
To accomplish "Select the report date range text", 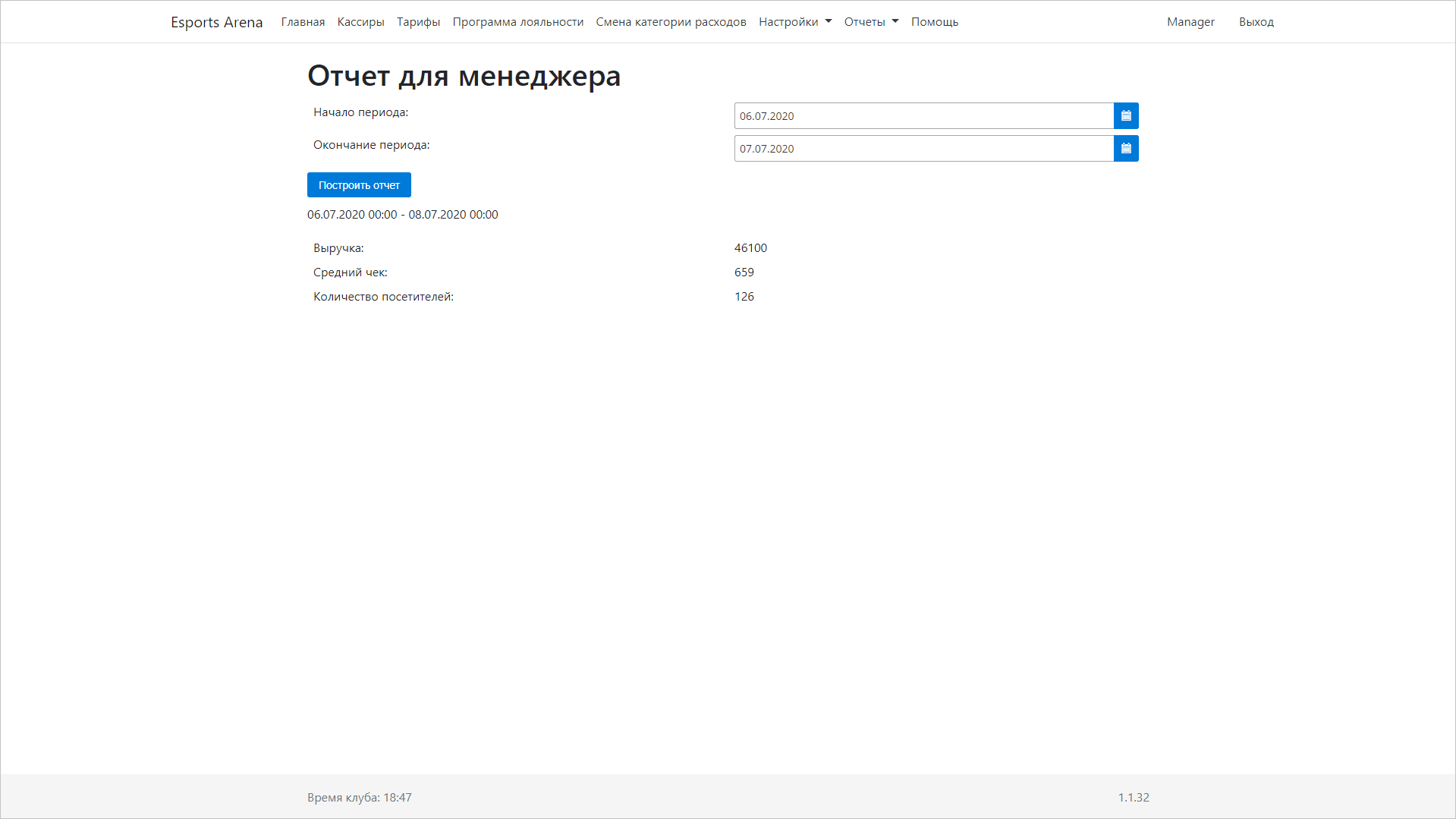I will [x=402, y=214].
